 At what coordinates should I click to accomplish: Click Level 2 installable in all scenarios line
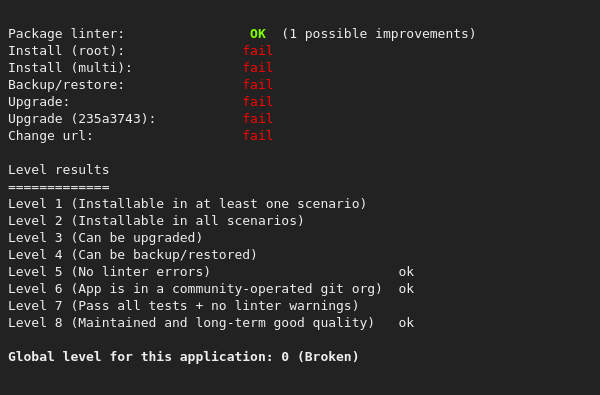pos(156,221)
